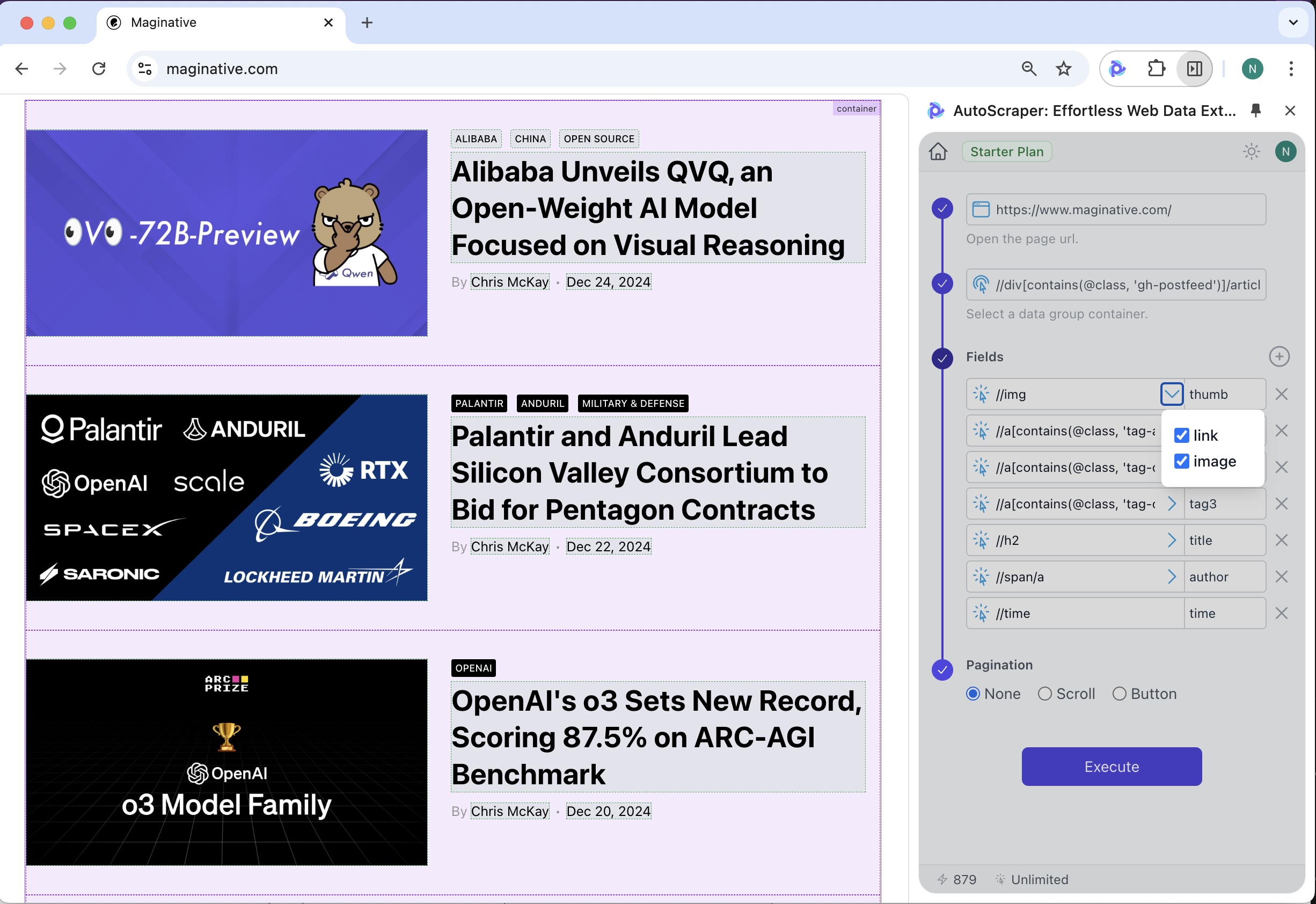Toggle the light/dark theme sun icon

1251,151
